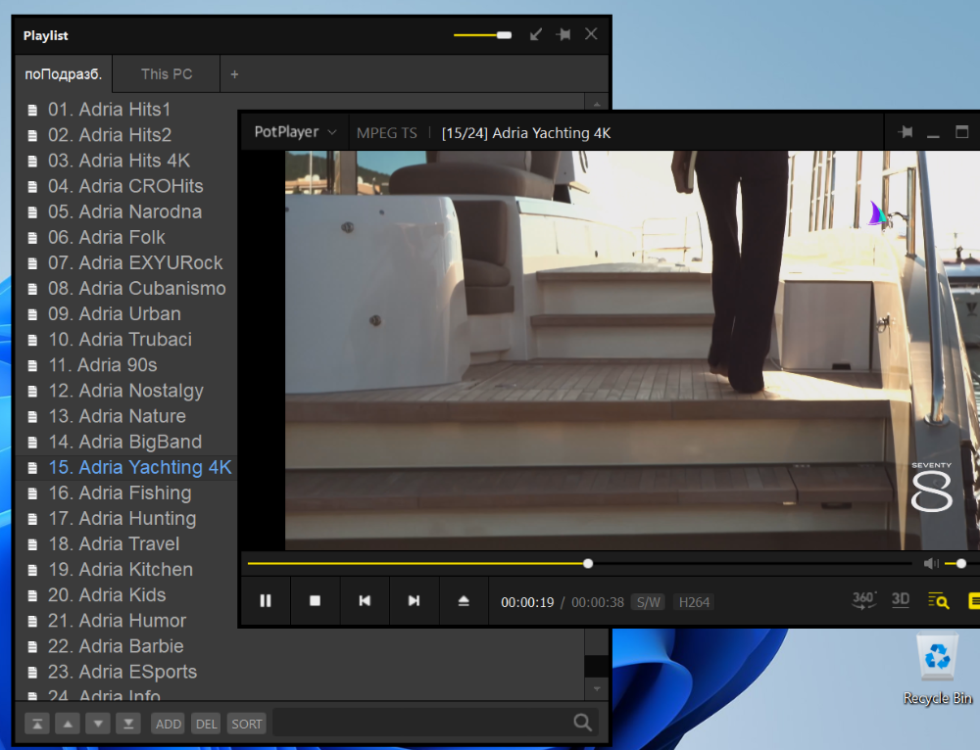Skip to next playlist item

coord(414,601)
